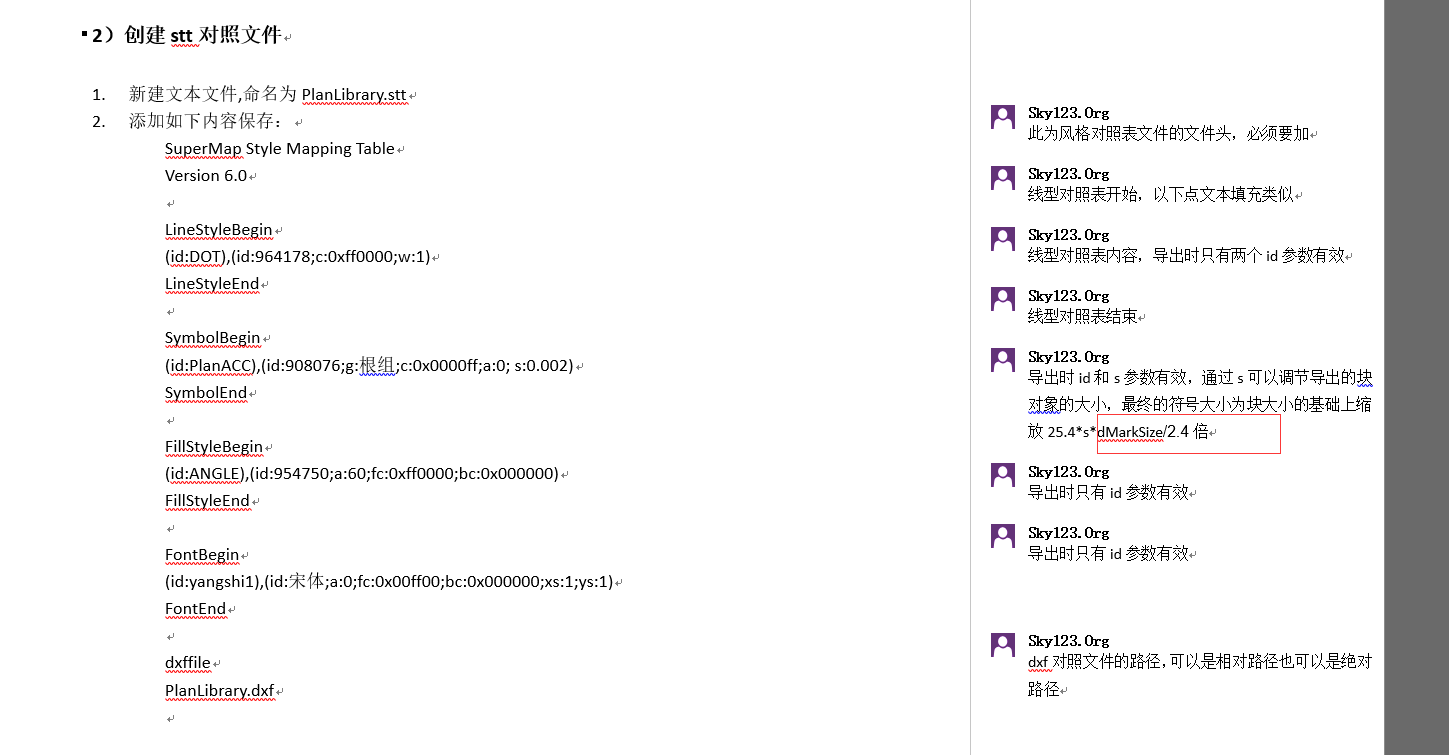Viewport: 1449px width, 755px height.
Task: Click avatar icon of the 文件头 comment
Action: click(1003, 117)
